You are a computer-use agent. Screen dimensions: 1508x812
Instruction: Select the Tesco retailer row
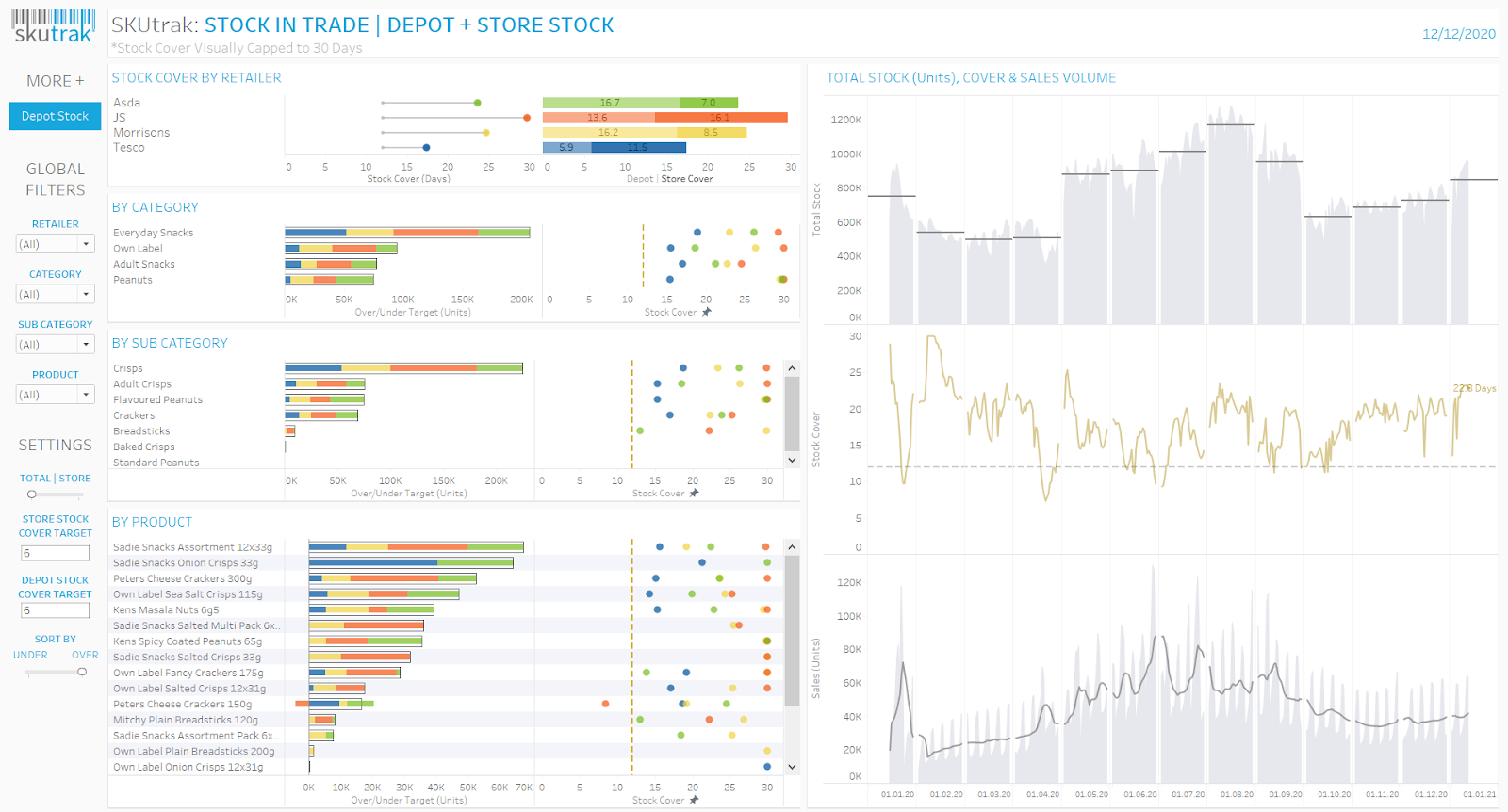coord(129,148)
